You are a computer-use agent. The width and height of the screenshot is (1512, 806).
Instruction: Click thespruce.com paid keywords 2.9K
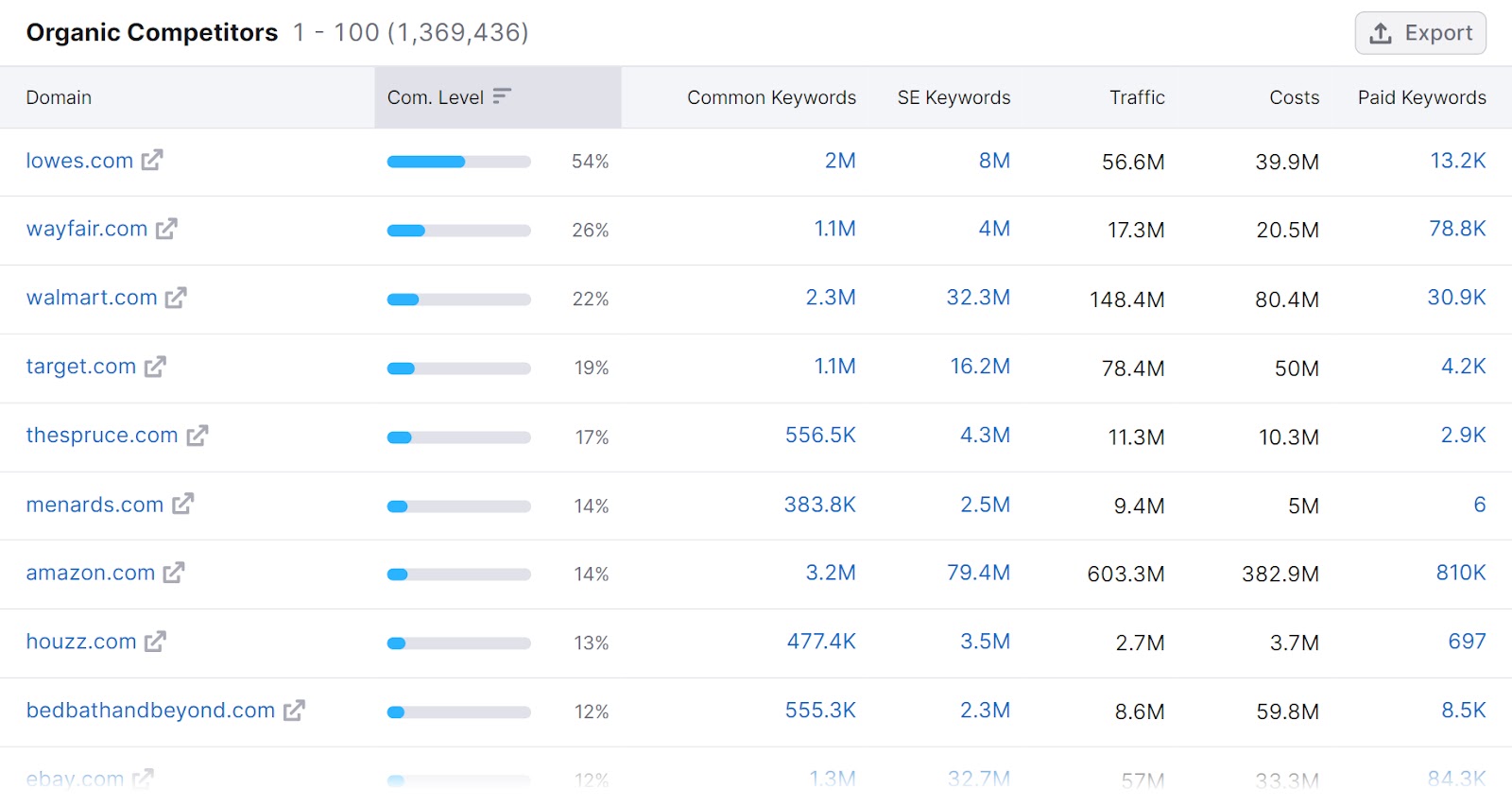pyautogui.click(x=1464, y=436)
